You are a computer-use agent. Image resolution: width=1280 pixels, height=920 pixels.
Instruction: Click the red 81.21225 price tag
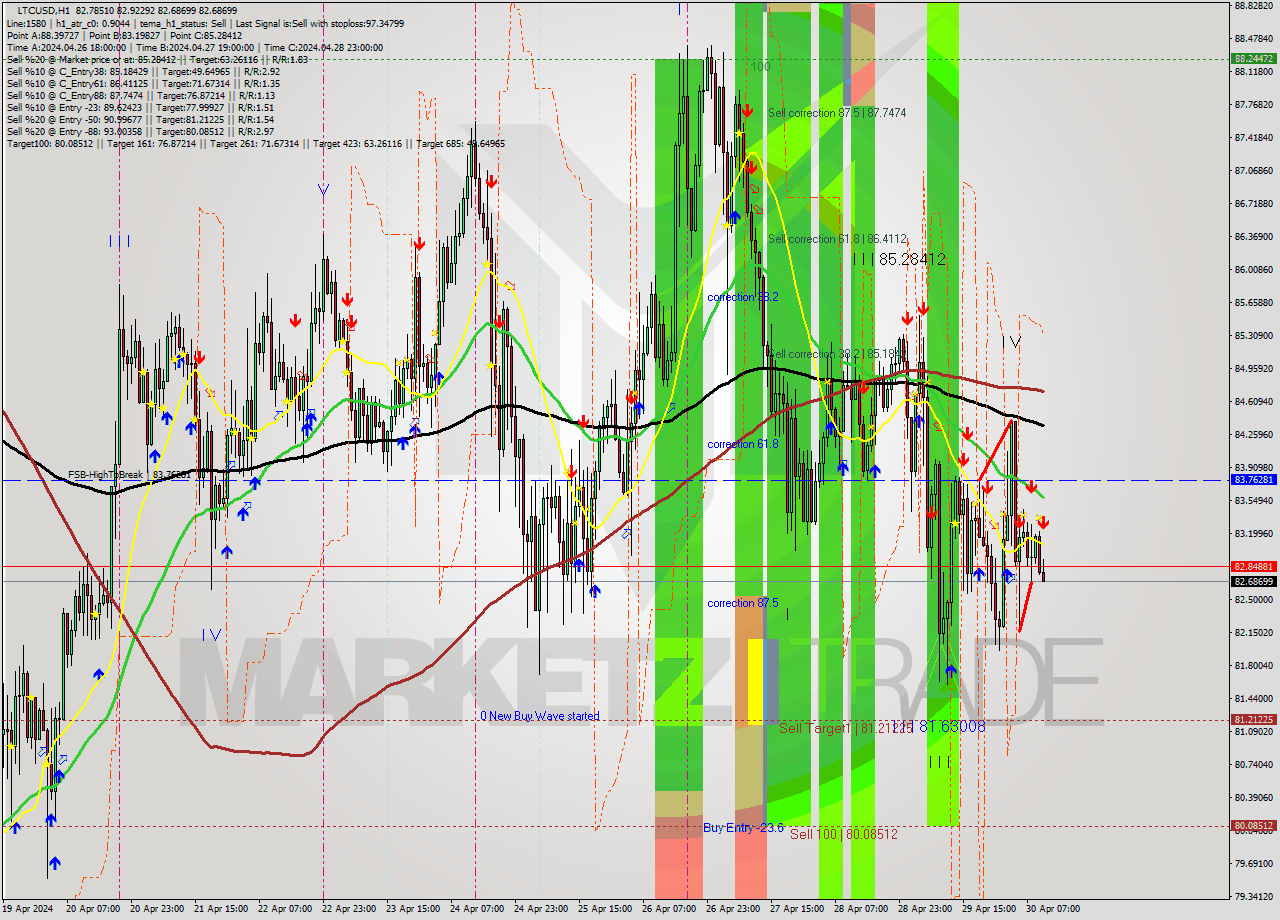coord(1254,719)
